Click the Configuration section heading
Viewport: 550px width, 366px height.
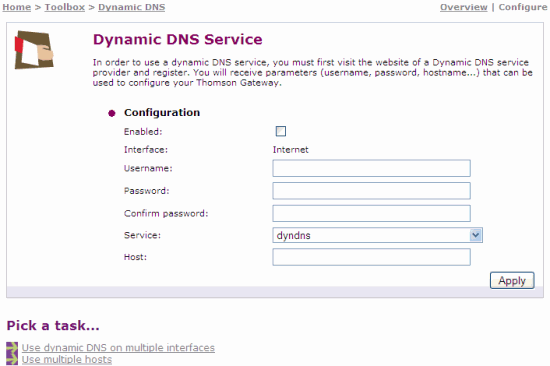tap(162, 113)
